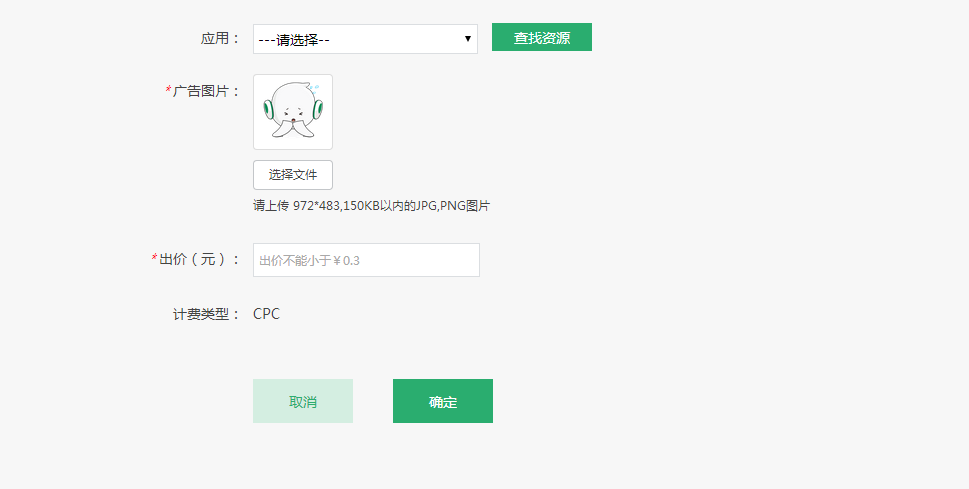Click the 查找资源 button
The width and height of the screenshot is (969, 489).
coord(542,37)
